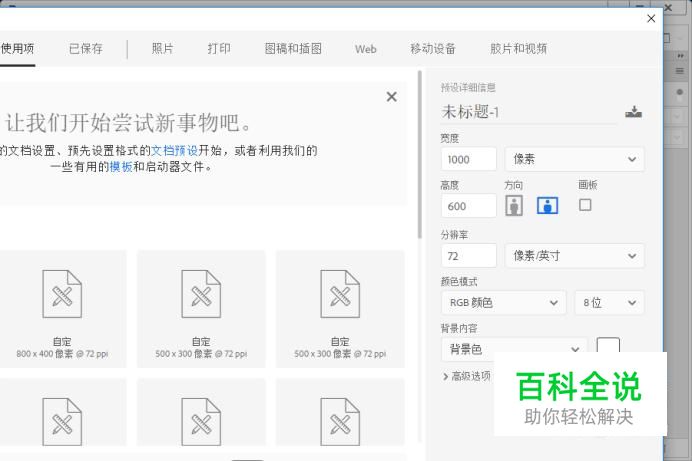Switch to the 图稿和插图 tab
Image resolution: width=692 pixels, height=461 pixels.
tap(293, 49)
